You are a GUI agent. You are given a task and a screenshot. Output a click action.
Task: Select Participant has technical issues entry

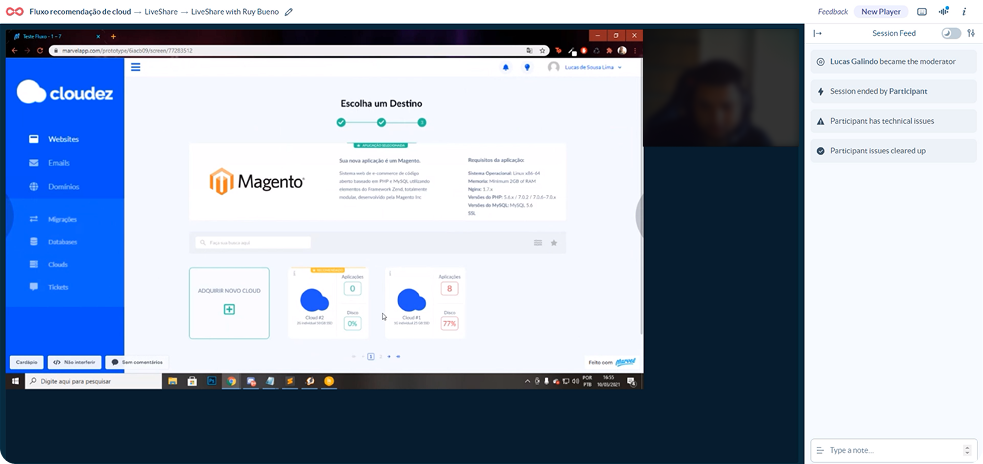893,120
